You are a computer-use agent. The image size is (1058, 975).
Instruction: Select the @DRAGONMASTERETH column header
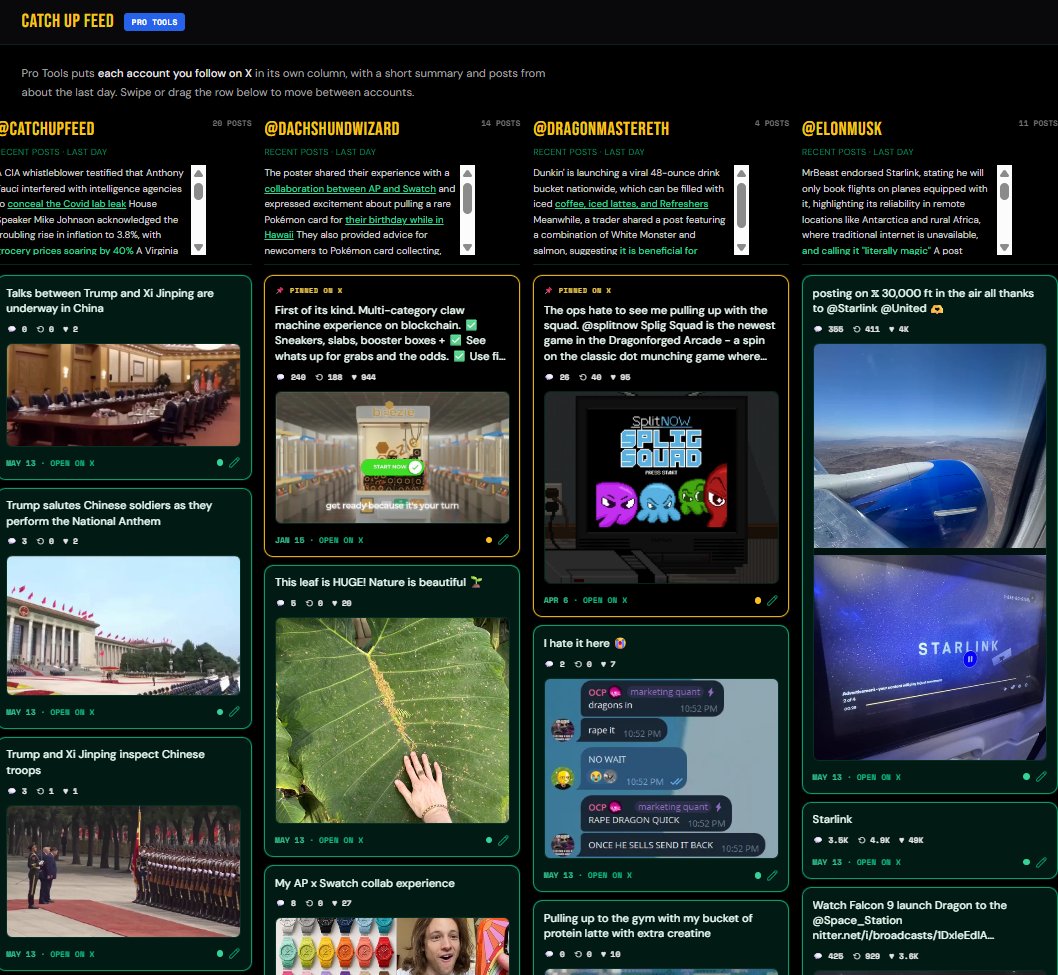click(601, 128)
